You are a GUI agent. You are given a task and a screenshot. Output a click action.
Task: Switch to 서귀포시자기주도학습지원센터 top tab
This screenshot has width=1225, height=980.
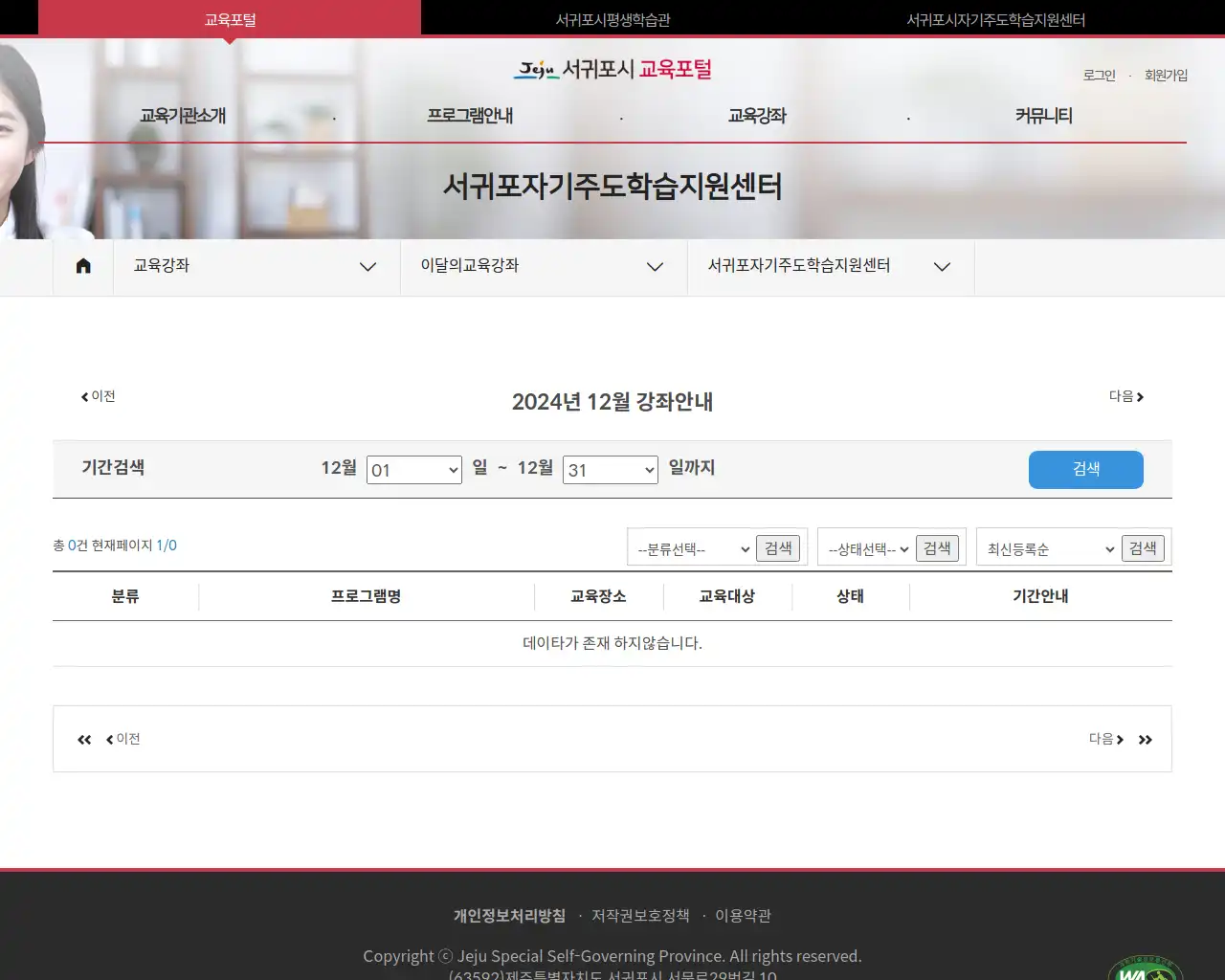[x=995, y=19]
